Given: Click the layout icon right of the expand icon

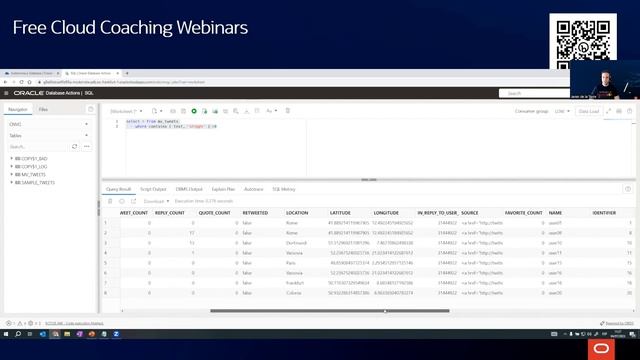Looking at the screenshot, I should 619,111.
